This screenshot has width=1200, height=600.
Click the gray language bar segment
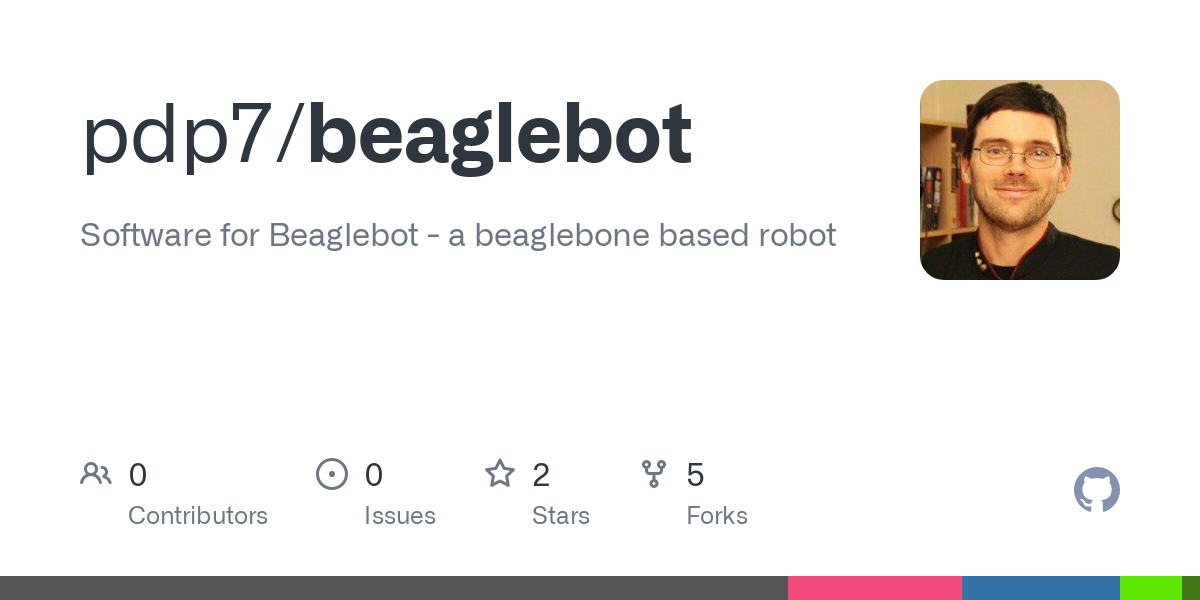click(x=394, y=588)
